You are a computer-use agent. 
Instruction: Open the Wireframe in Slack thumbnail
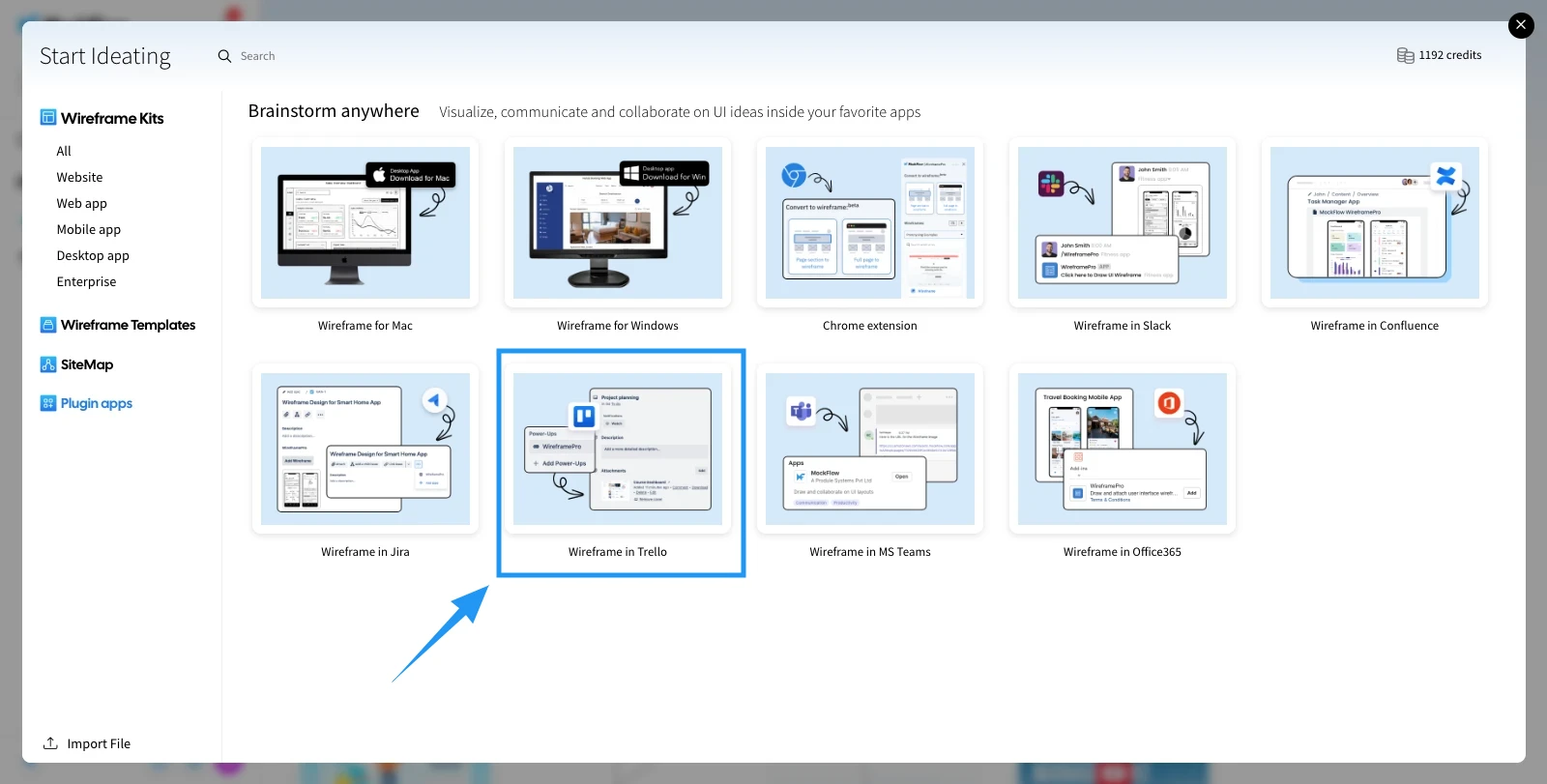(1123, 222)
